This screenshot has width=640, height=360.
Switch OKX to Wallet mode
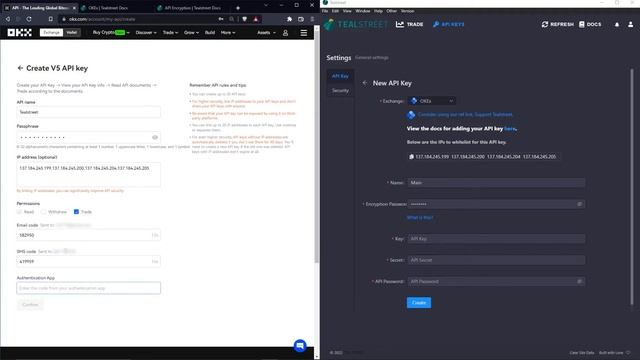pyautogui.click(x=72, y=33)
